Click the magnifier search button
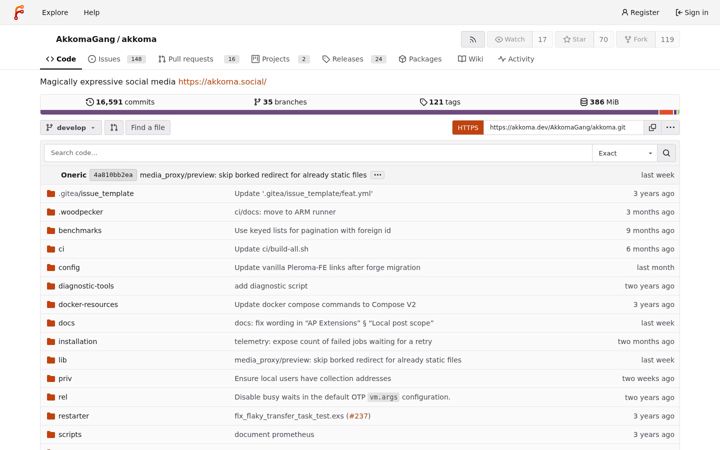 (666, 153)
